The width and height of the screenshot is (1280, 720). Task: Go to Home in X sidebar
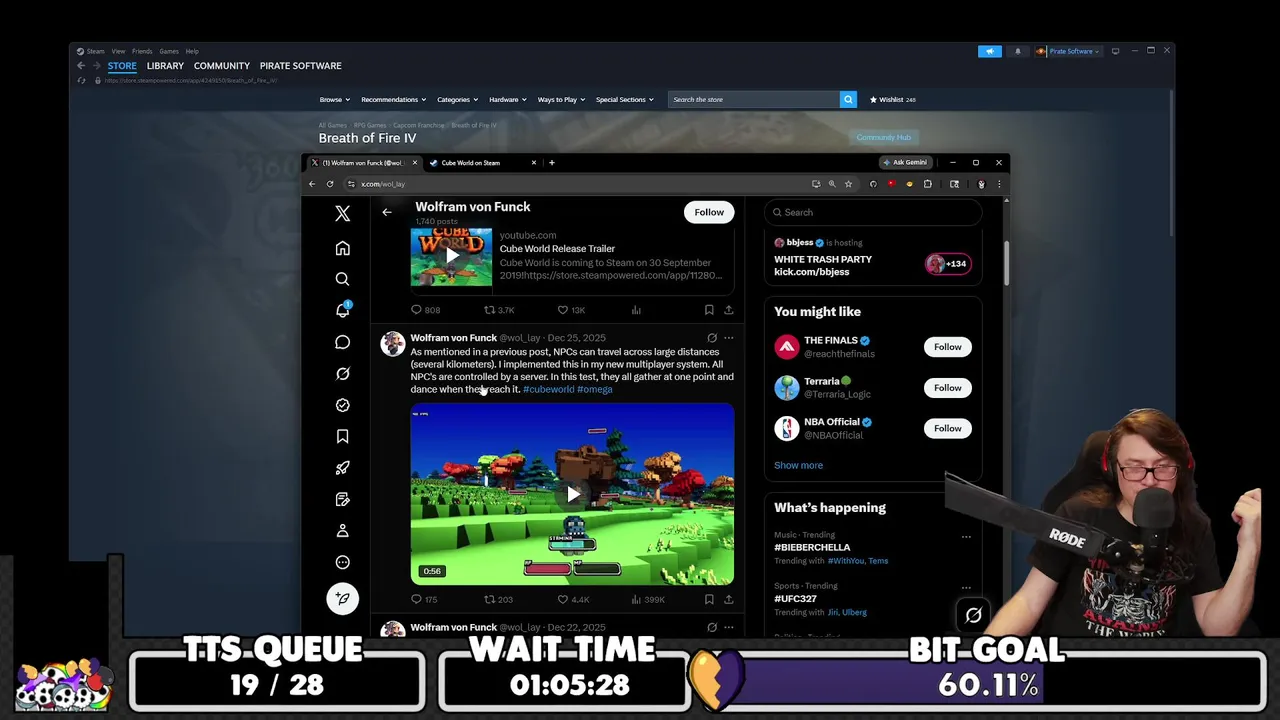point(342,248)
